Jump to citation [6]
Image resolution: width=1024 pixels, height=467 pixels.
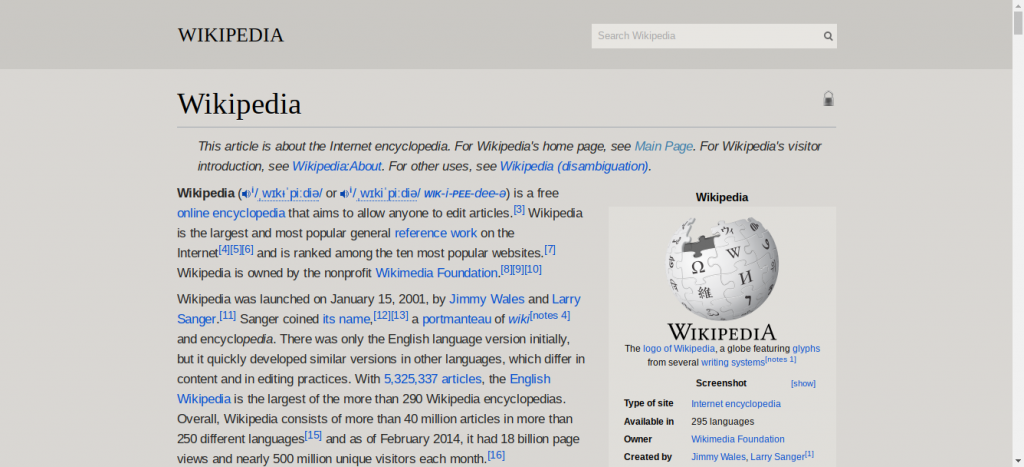tap(248, 250)
